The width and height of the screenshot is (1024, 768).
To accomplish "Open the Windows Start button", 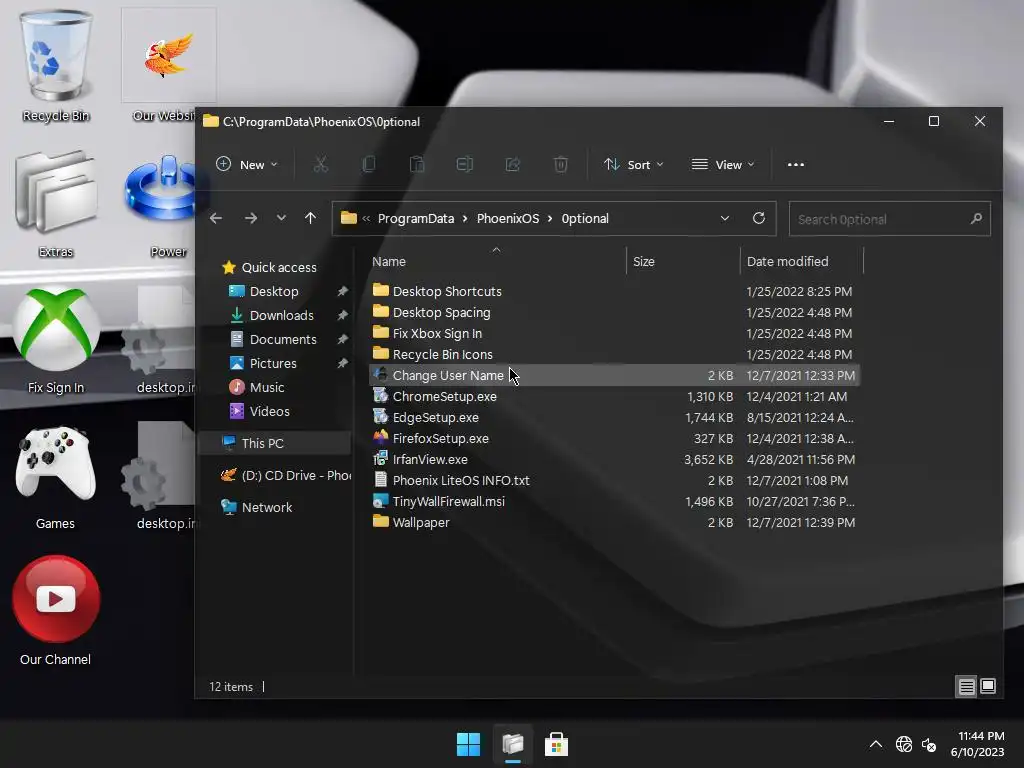I will pyautogui.click(x=468, y=744).
